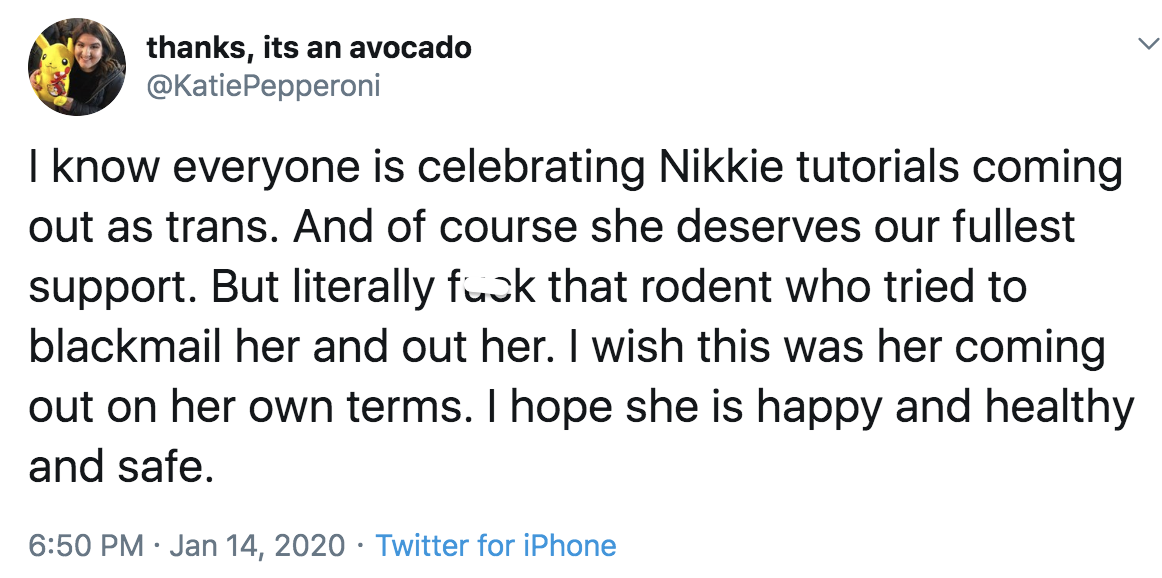This screenshot has width=1162, height=578.
Task: Click the word "celebrating" in the tweet
Action: coord(529,168)
